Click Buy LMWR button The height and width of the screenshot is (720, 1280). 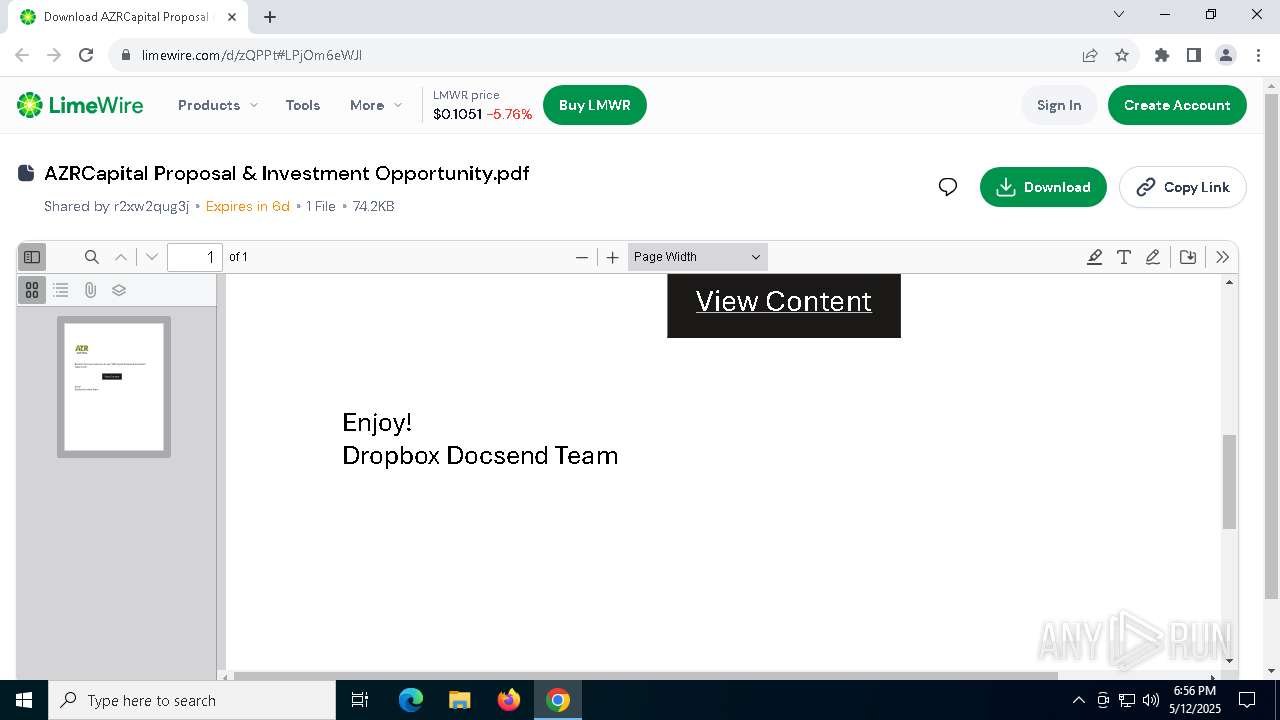[x=595, y=105]
